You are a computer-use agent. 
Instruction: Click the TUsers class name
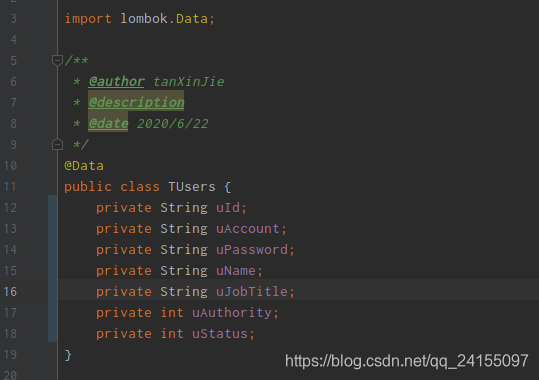pos(192,187)
